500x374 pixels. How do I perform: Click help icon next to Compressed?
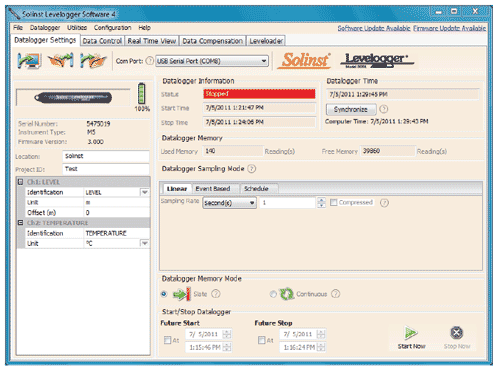click(x=384, y=203)
